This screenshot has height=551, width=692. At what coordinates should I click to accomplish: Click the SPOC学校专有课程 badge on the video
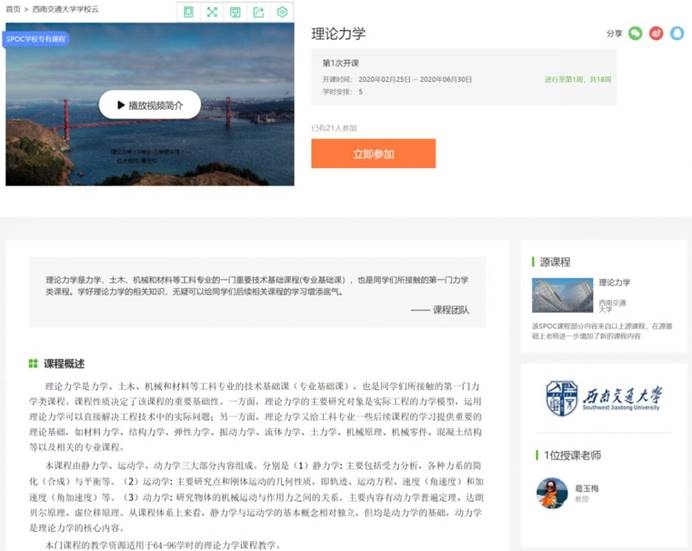click(35, 39)
